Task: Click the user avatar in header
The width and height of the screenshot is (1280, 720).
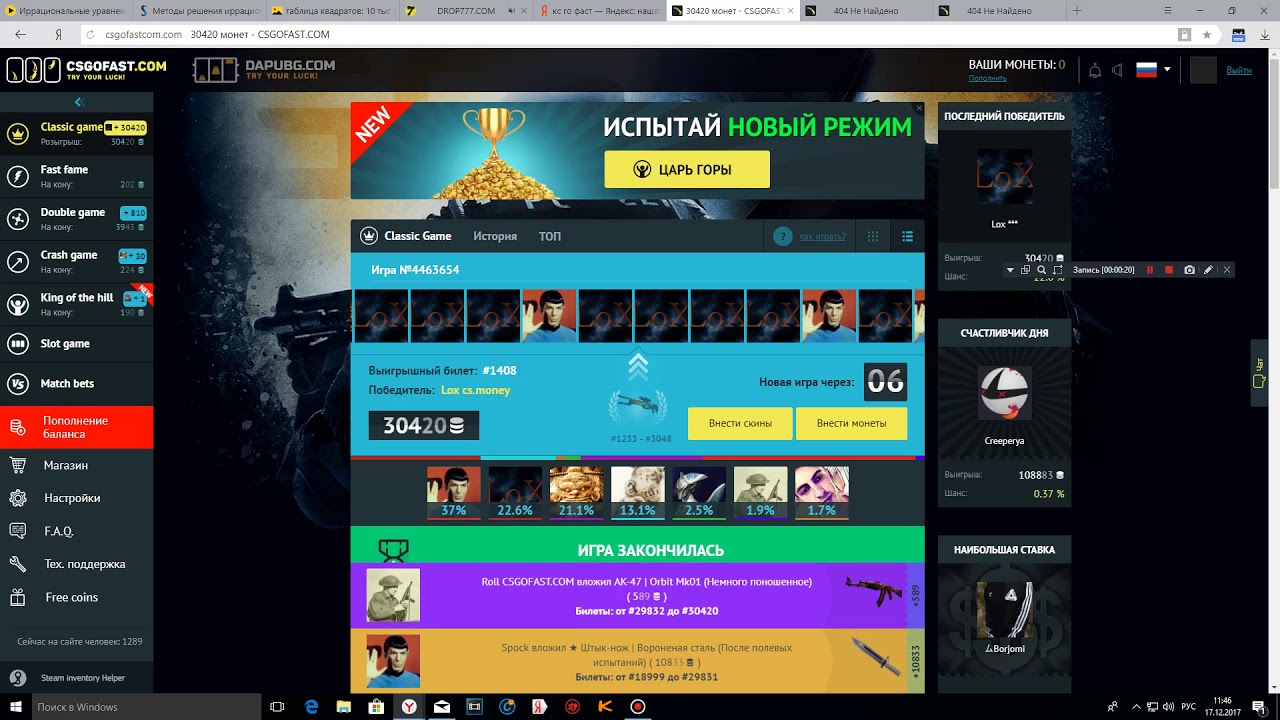Action: (1203, 70)
